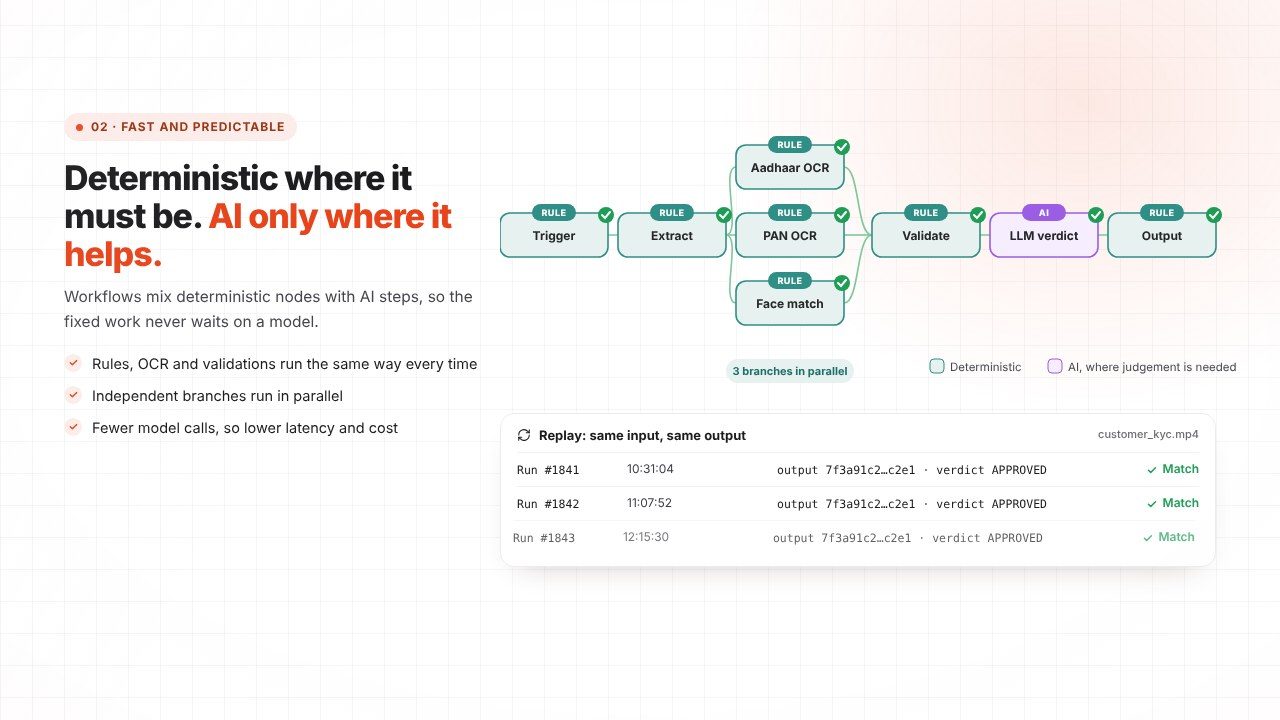Click the green checkmark on Output node
Image resolution: width=1280 pixels, height=720 pixels.
pyautogui.click(x=1214, y=215)
